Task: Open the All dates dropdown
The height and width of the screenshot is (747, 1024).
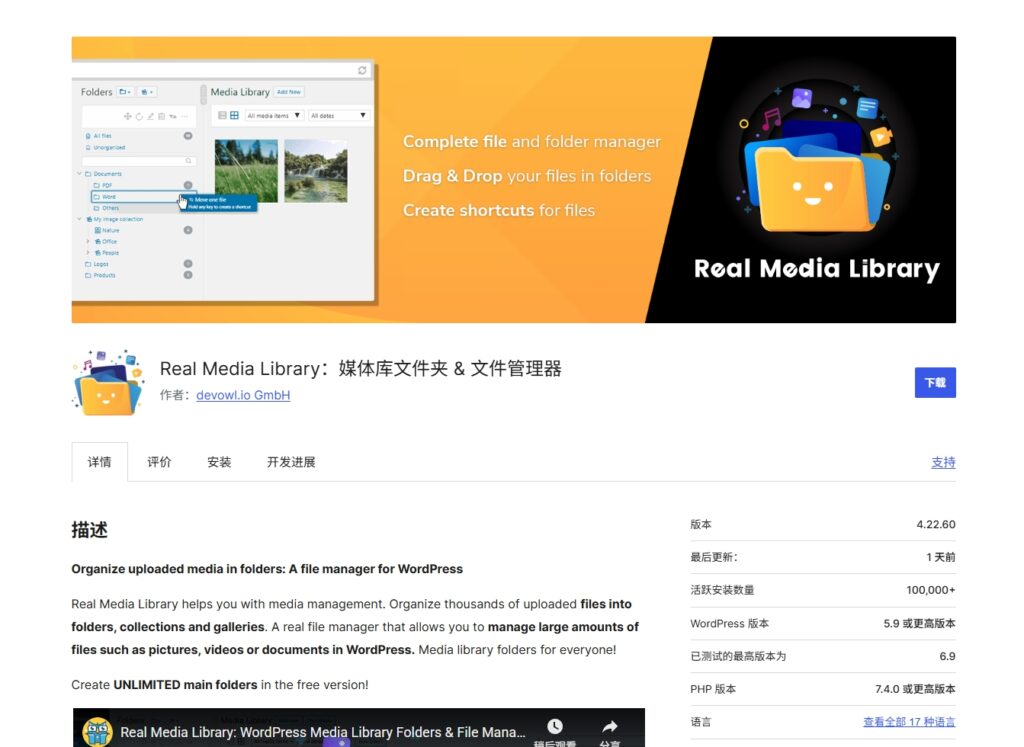Action: 338,116
